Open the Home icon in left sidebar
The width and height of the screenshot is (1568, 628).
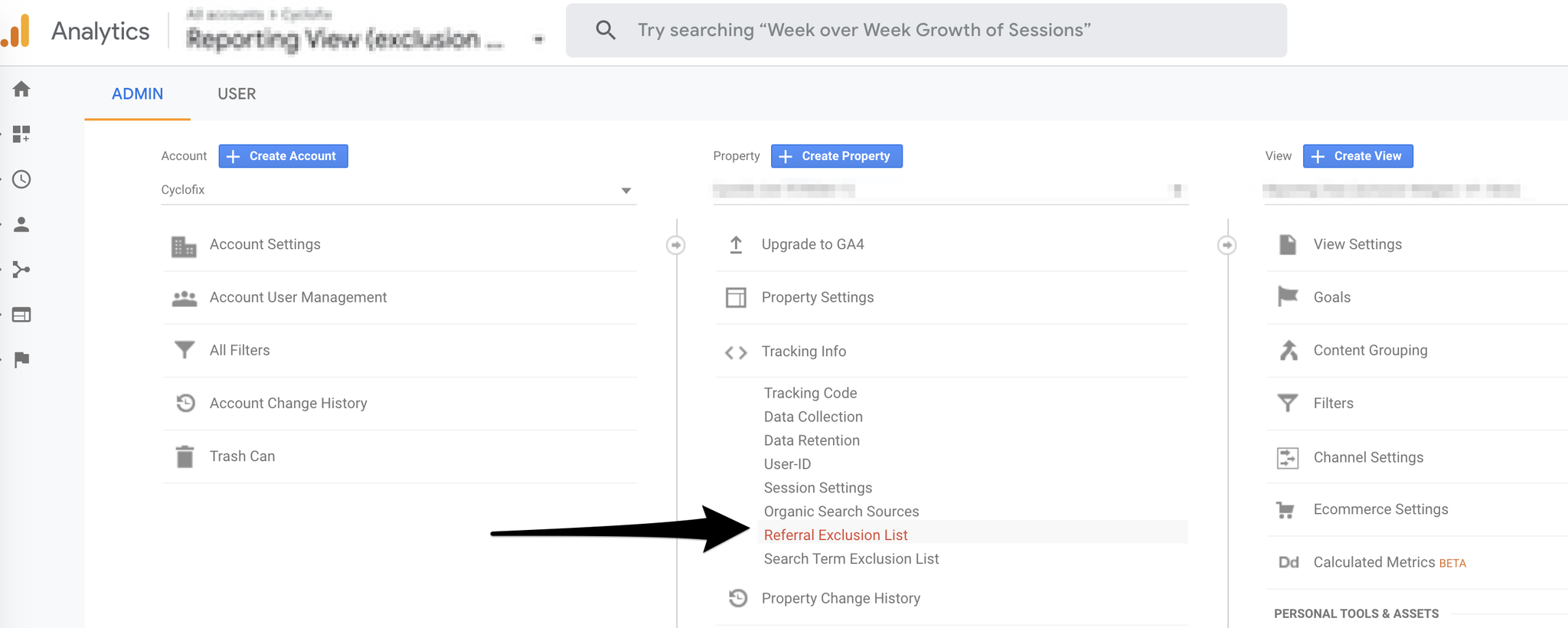(21, 89)
